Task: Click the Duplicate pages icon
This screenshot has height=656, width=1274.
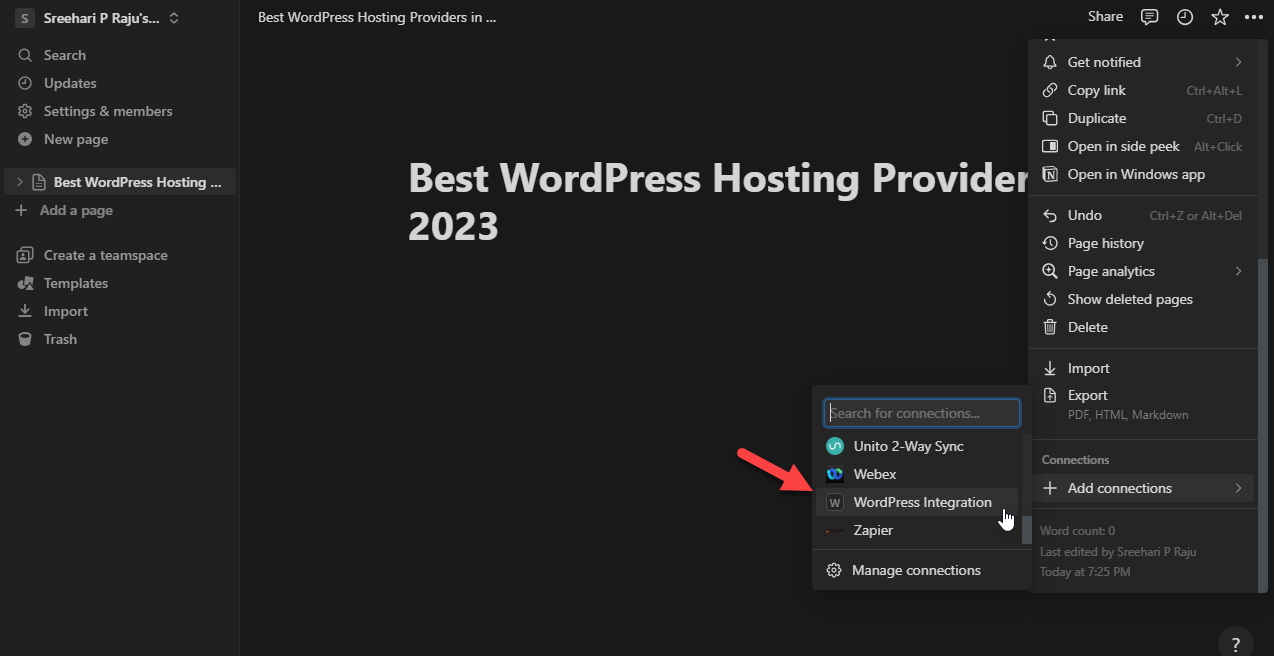Action: 1050,118
